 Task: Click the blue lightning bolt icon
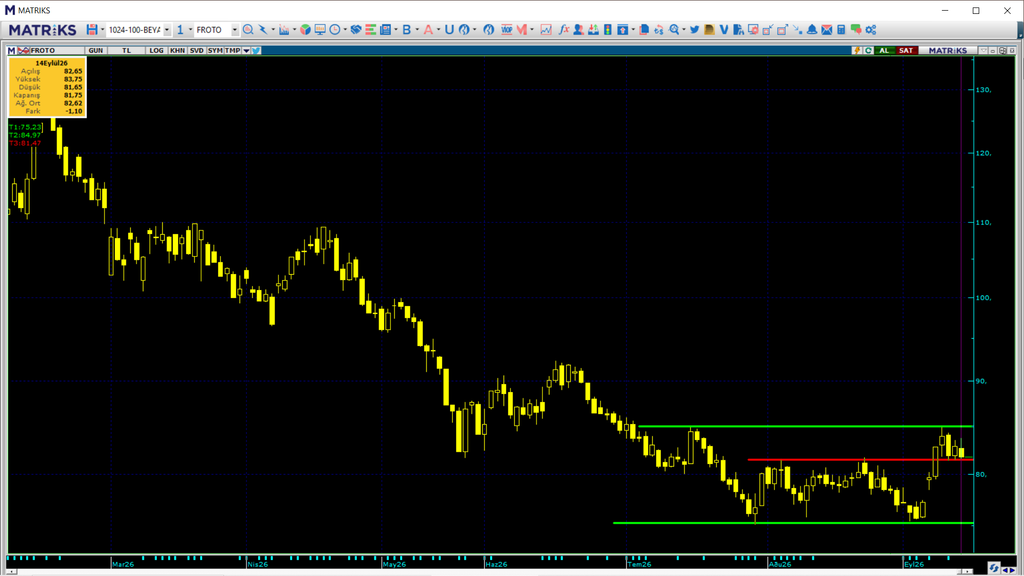(263, 30)
